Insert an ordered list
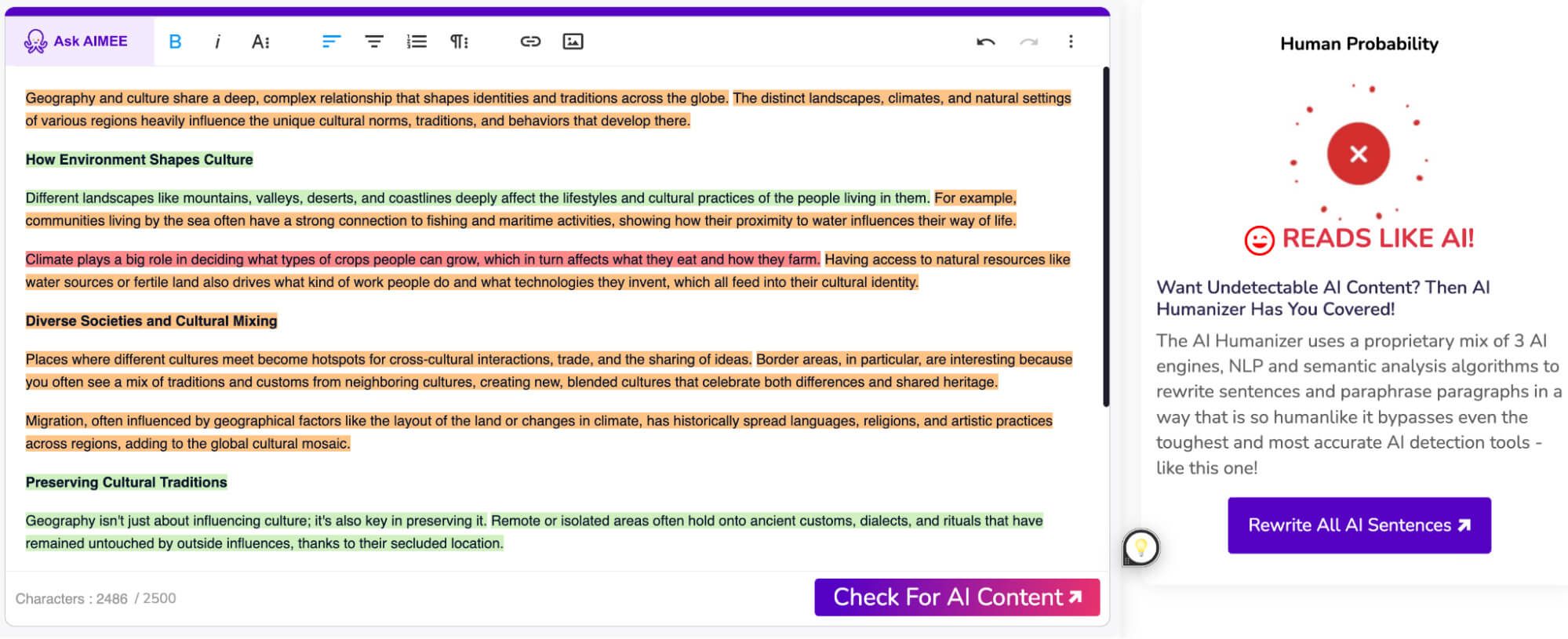This screenshot has width=1568, height=639. coord(417,42)
